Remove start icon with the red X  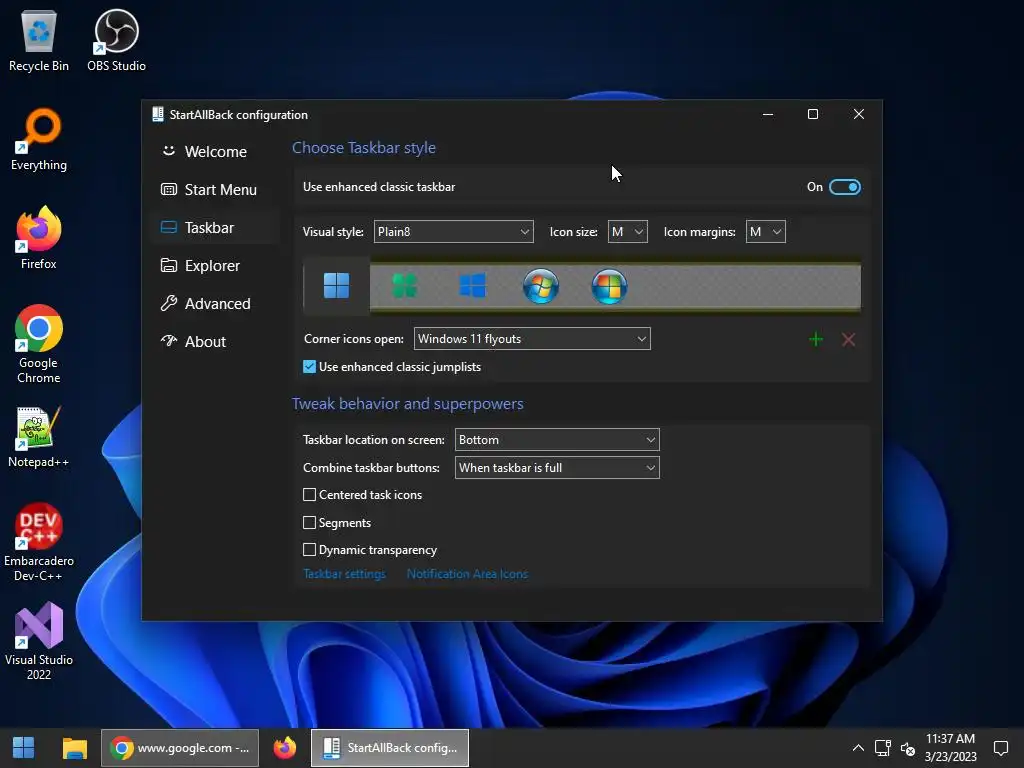point(848,339)
